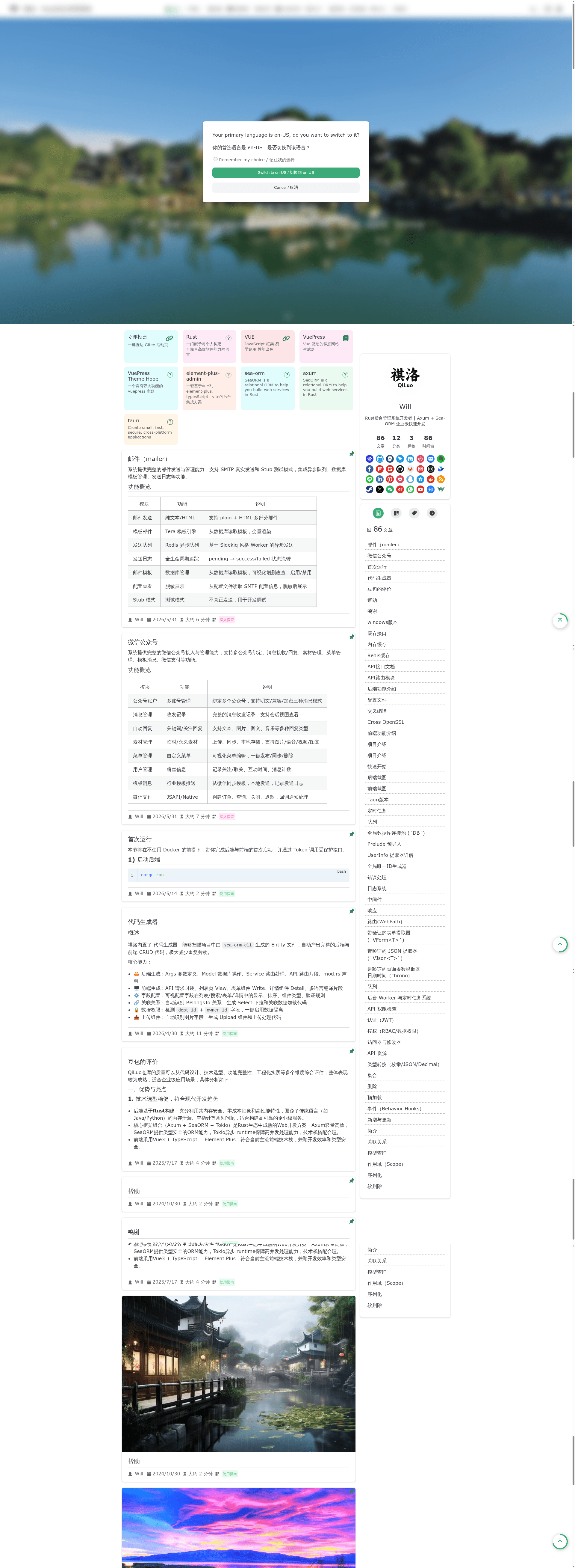Open the Weibo social icon

click(x=400, y=489)
